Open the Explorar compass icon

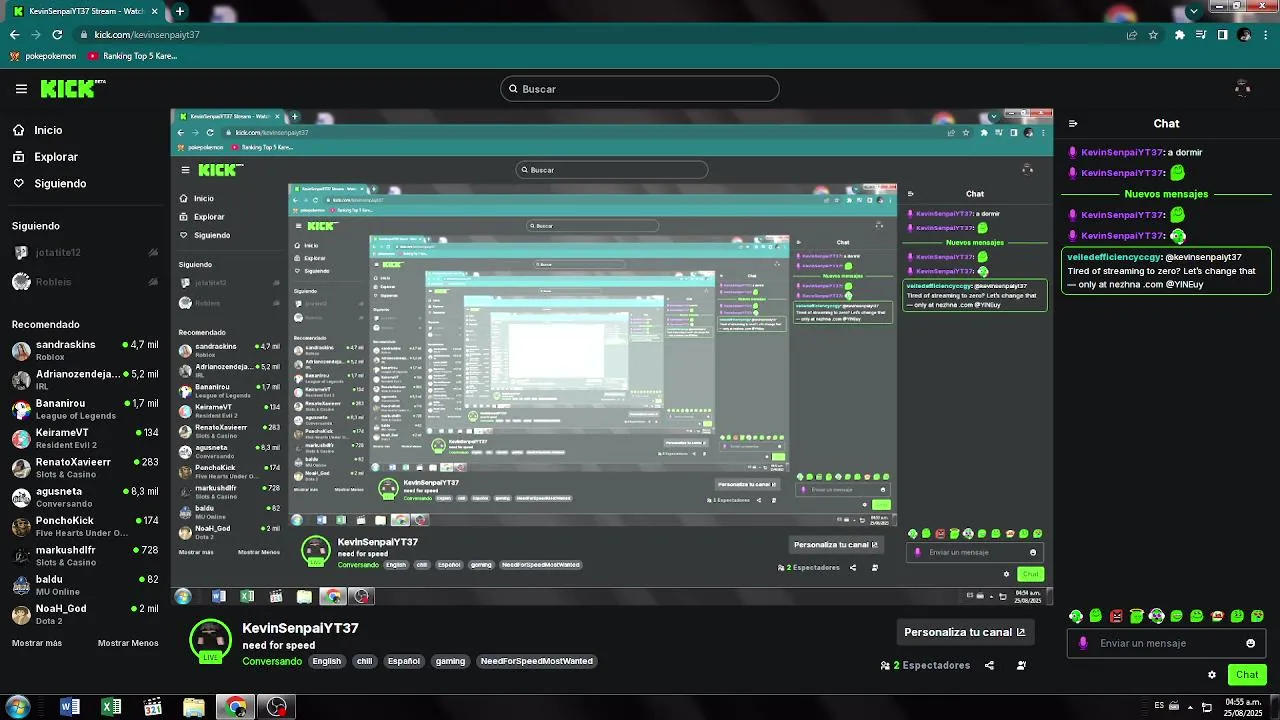click(19, 157)
